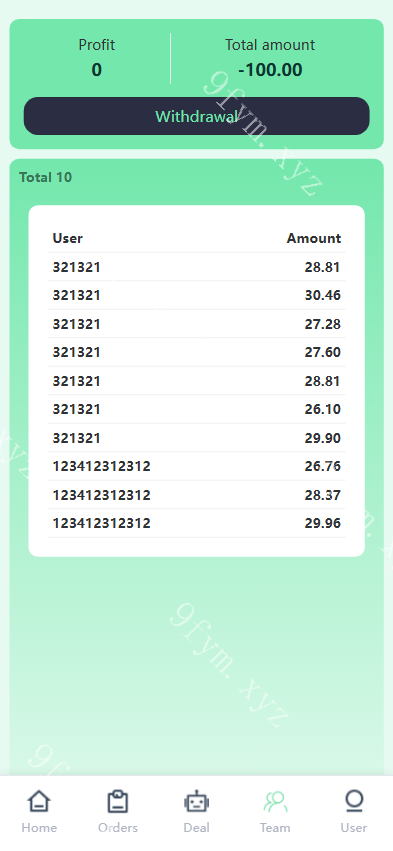Click the Amount column header

click(314, 238)
